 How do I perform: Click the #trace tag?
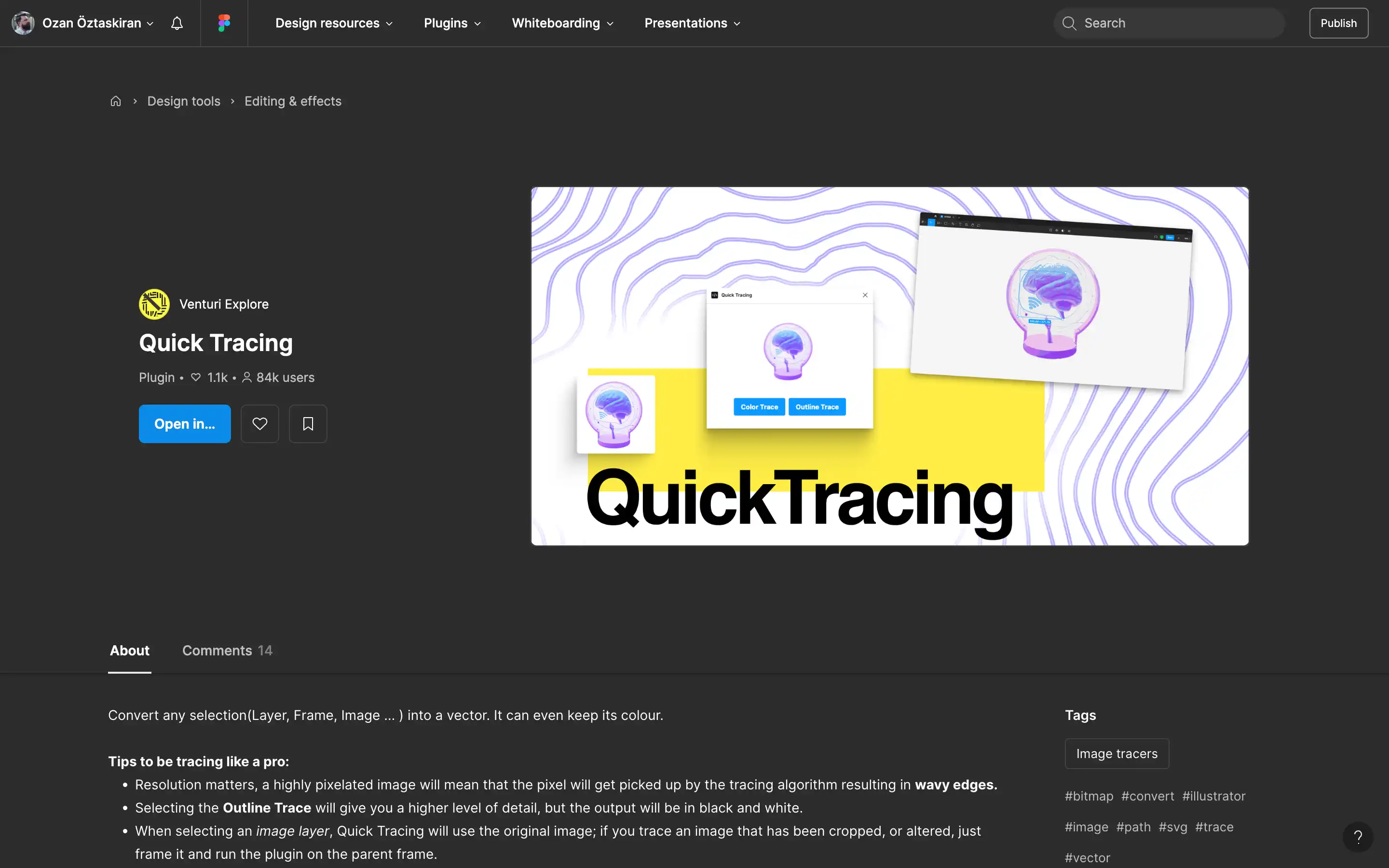(x=1214, y=827)
